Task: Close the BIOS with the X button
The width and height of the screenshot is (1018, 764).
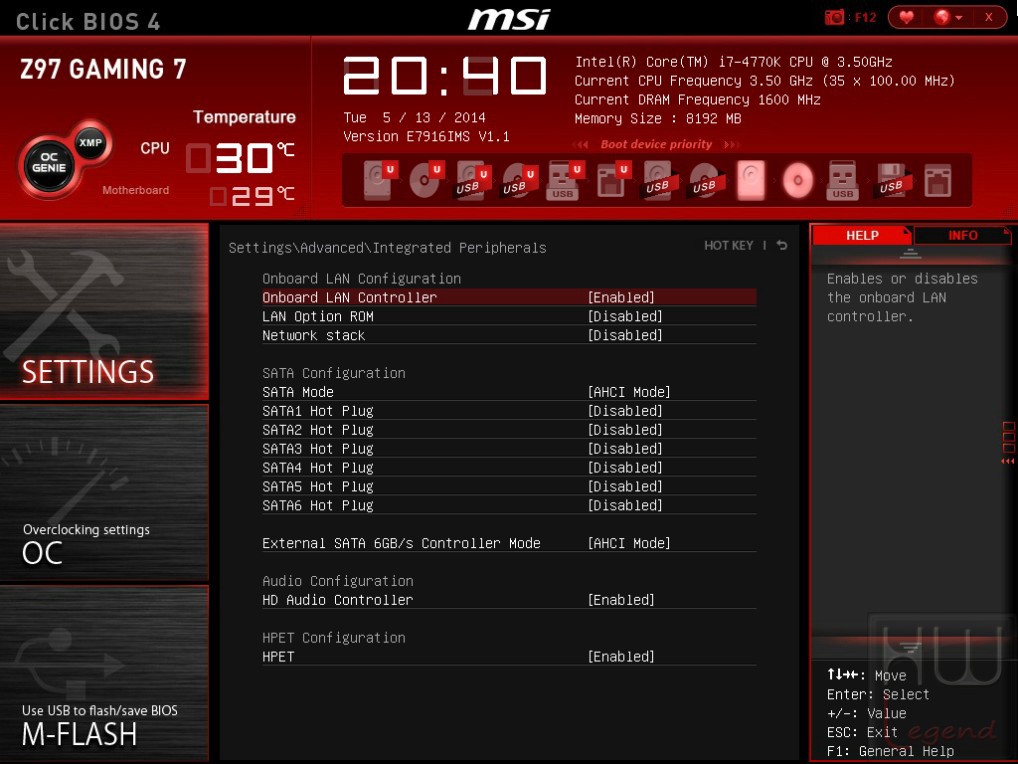Action: 988,18
